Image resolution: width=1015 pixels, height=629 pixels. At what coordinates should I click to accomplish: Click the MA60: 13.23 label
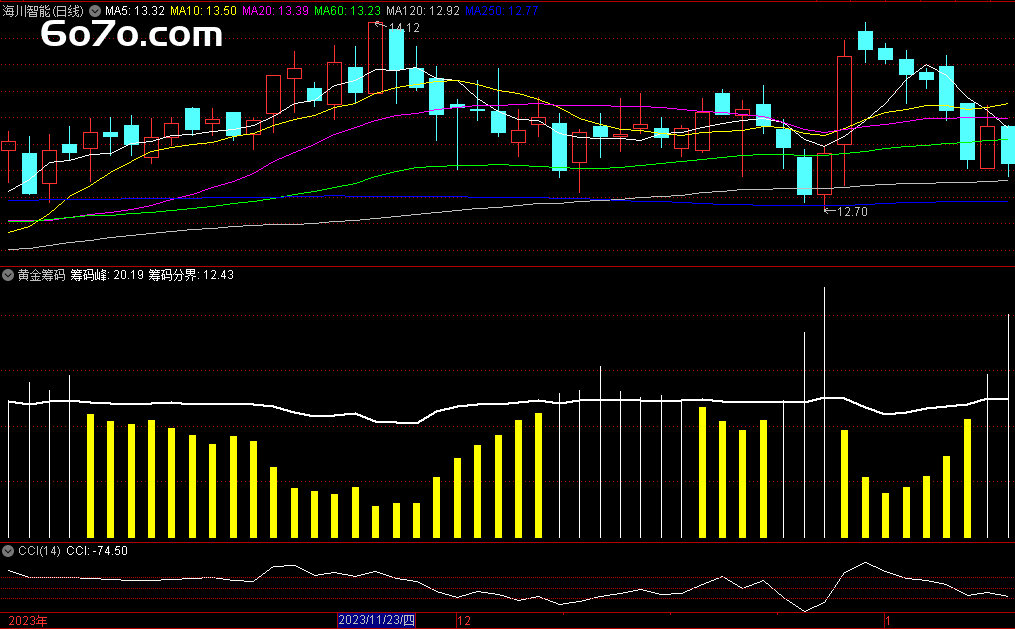click(348, 11)
